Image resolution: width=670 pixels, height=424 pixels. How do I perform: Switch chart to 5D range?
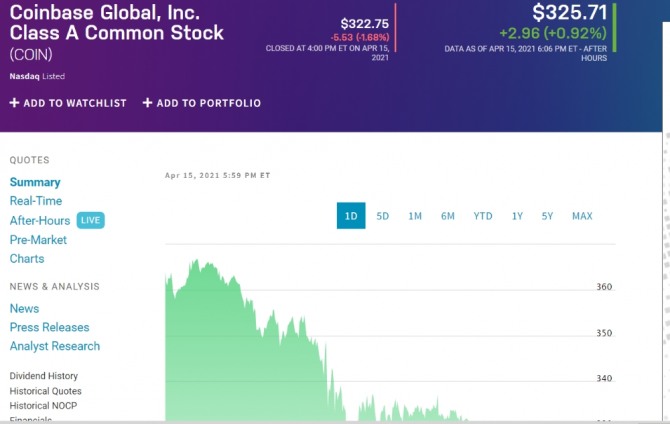(x=383, y=216)
